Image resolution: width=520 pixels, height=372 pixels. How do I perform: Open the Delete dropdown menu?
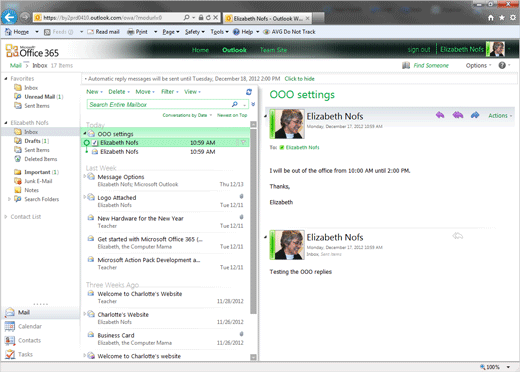pyautogui.click(x=119, y=92)
